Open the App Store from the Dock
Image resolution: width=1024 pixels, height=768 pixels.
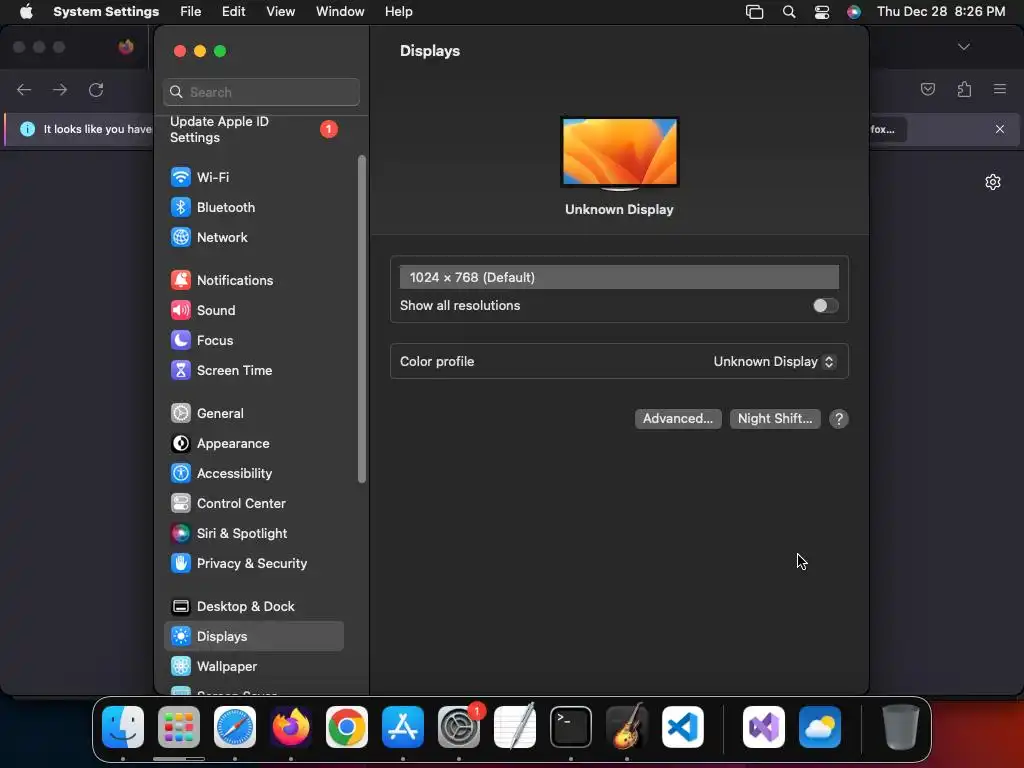[x=403, y=727]
